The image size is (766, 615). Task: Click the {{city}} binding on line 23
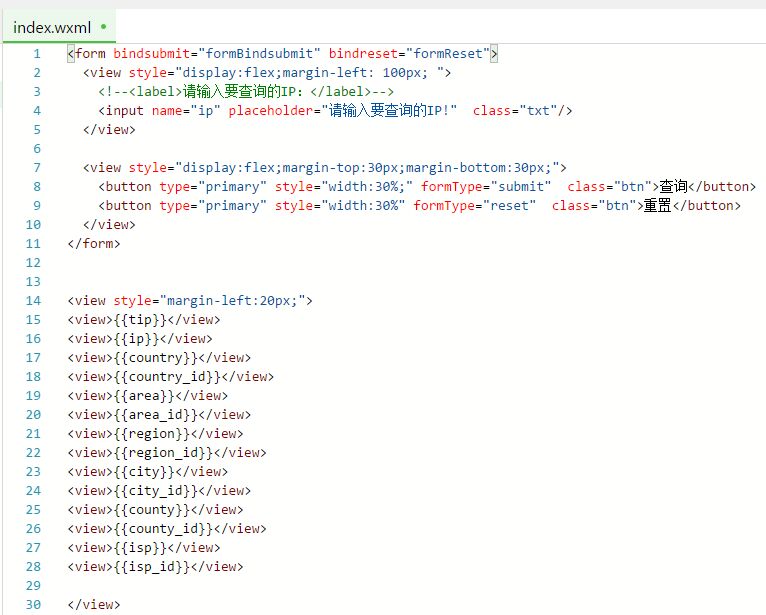tap(144, 472)
